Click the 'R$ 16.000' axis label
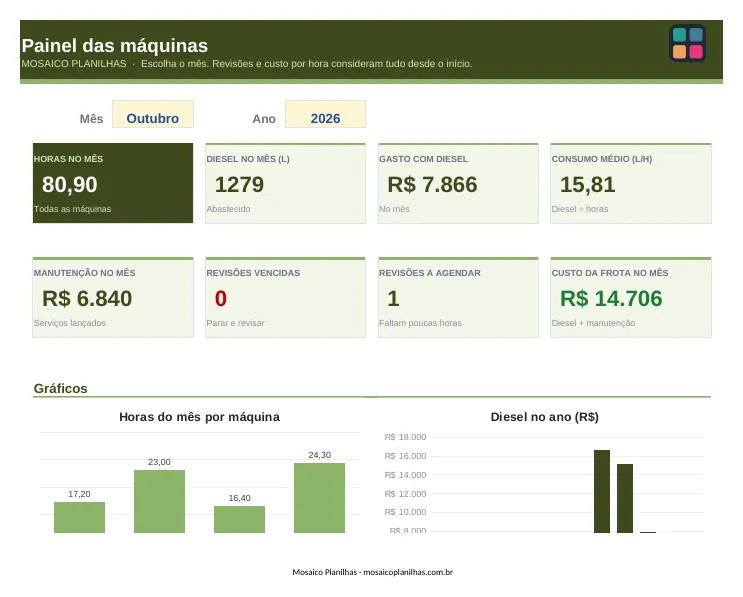 [405, 456]
